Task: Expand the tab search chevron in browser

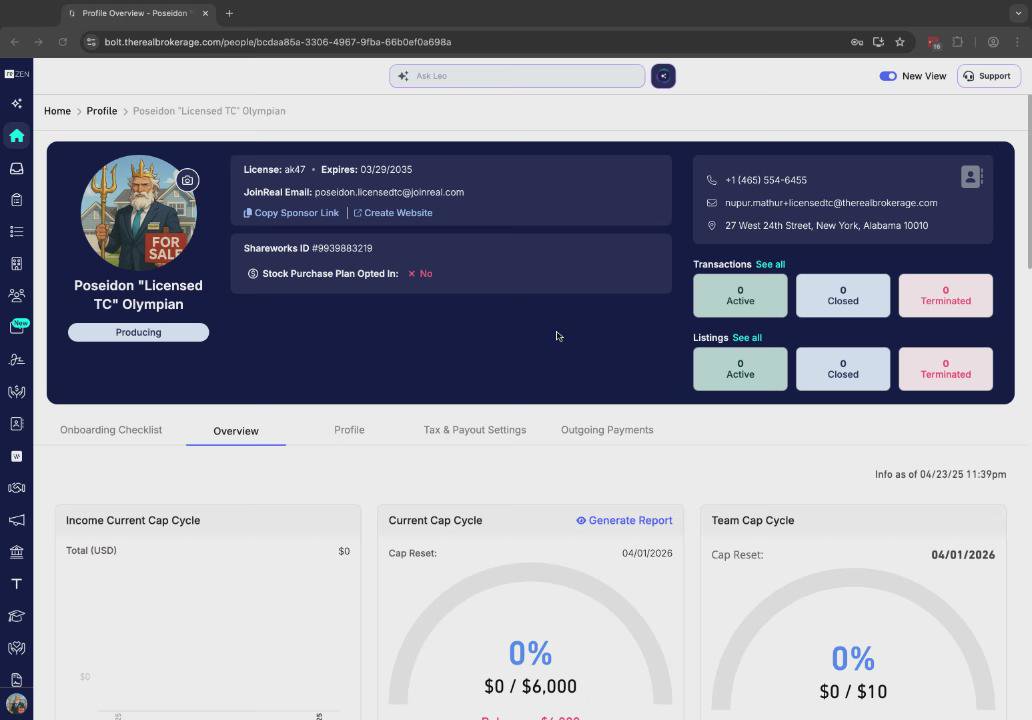Action: [1019, 13]
